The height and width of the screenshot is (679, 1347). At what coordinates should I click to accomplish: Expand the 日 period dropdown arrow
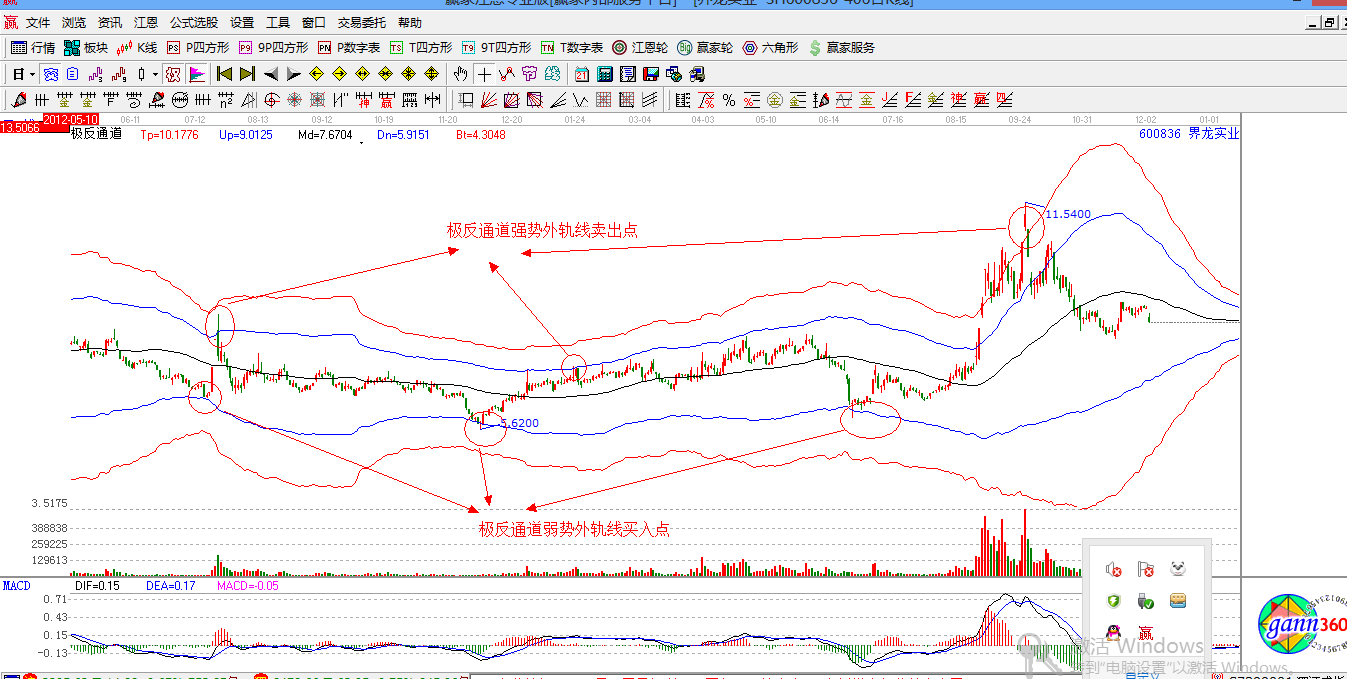pyautogui.click(x=32, y=74)
